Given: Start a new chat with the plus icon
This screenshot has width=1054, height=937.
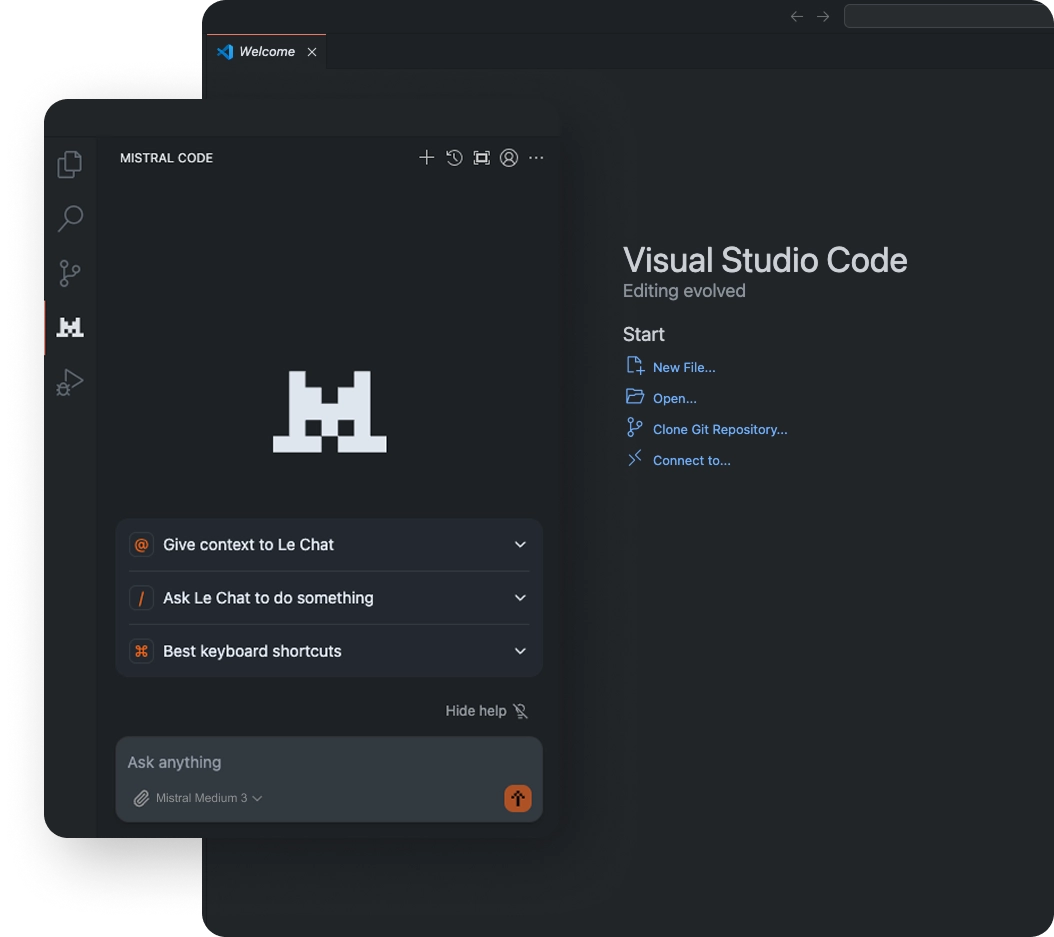Looking at the screenshot, I should tap(426, 157).
